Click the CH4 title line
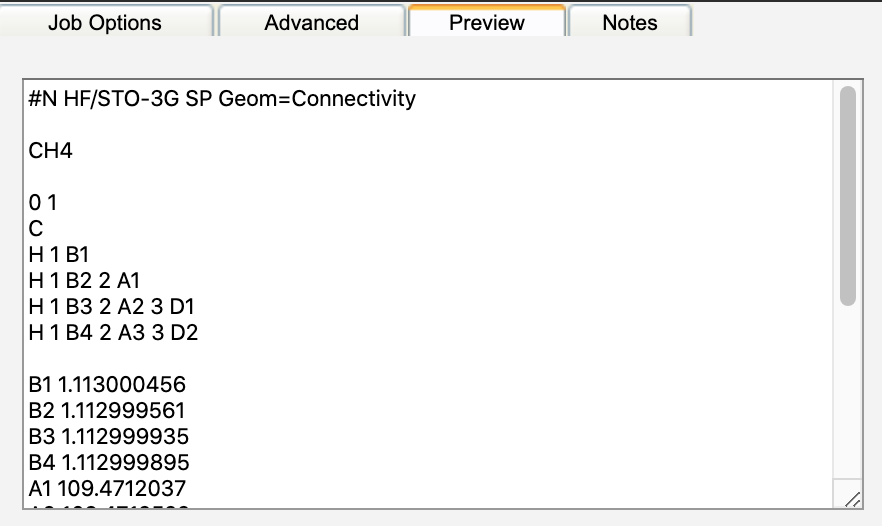This screenshot has width=882, height=526. 51,151
